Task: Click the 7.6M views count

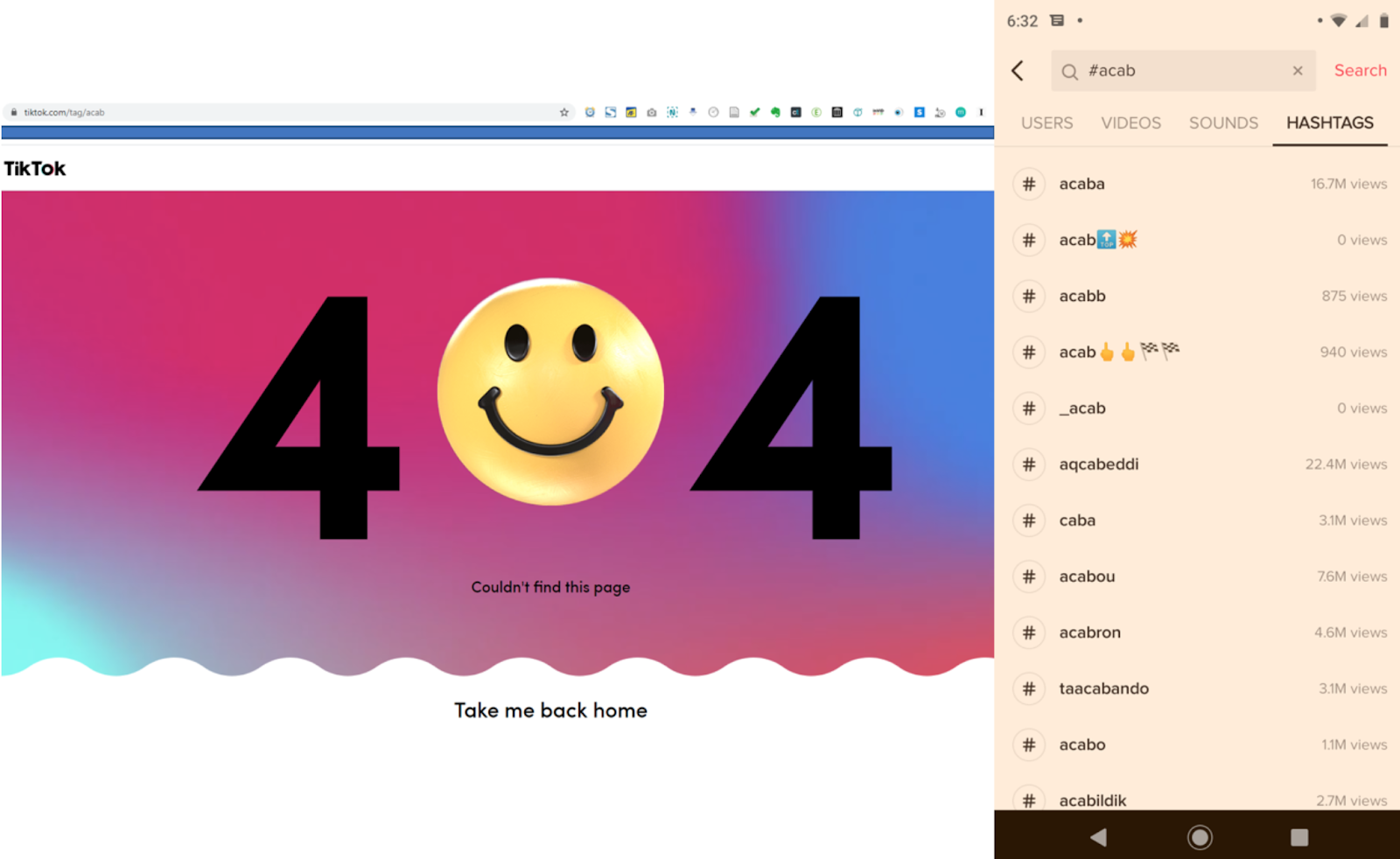Action: click(x=1352, y=576)
